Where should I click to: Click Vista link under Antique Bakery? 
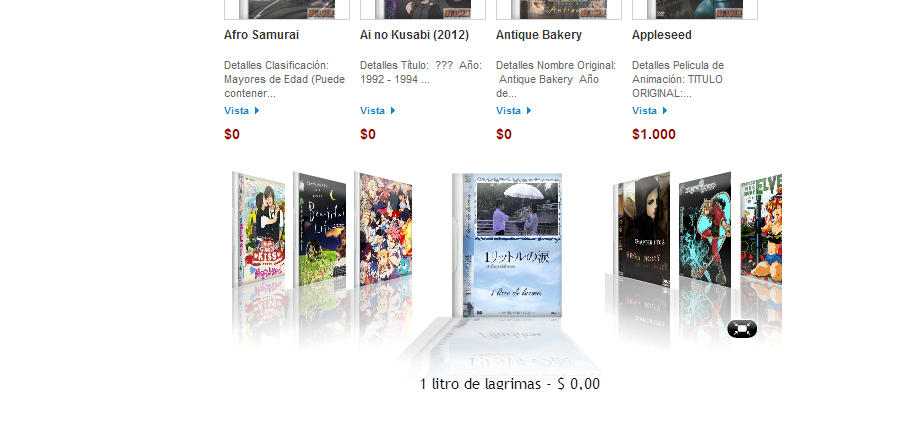click(513, 110)
